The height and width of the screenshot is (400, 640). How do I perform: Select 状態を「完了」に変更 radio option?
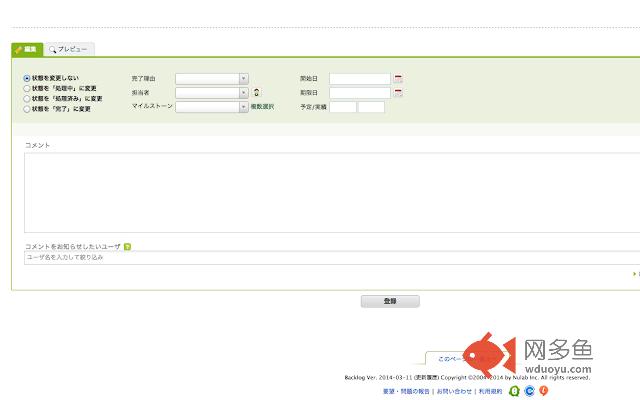(x=27, y=109)
